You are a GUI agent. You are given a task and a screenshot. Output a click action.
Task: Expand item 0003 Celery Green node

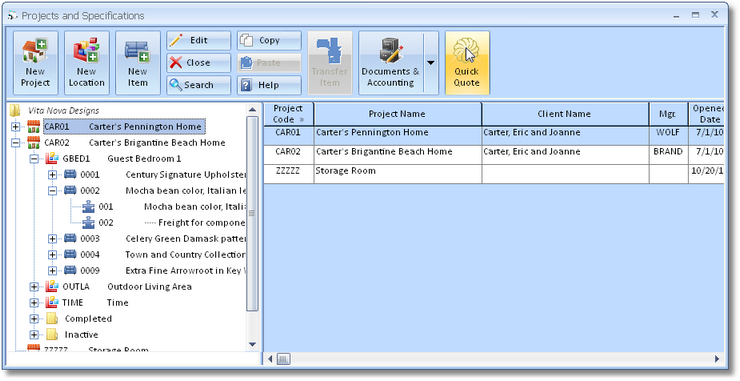coord(52,239)
